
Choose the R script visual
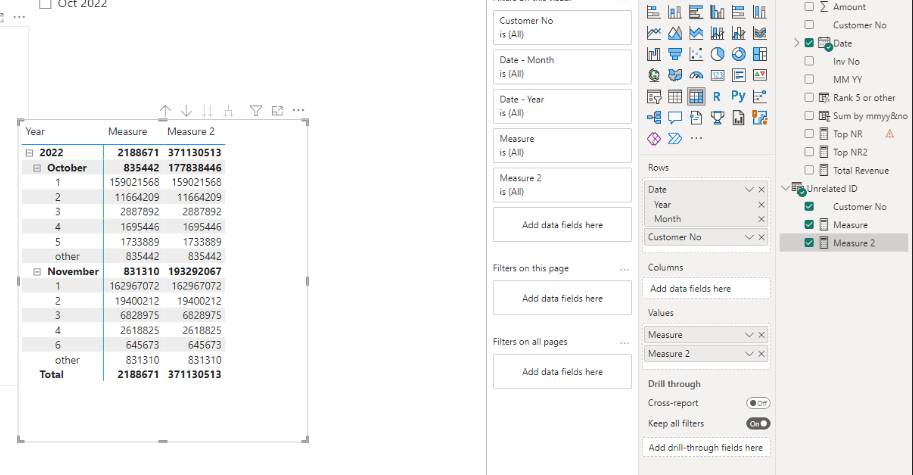click(x=717, y=97)
